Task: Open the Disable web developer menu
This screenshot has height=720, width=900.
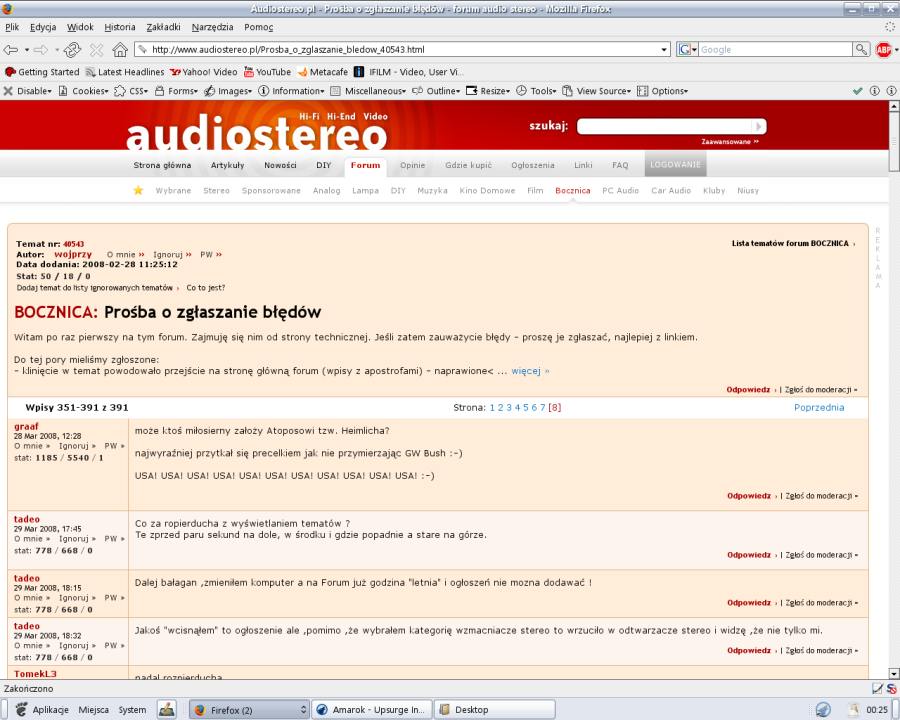Action: [x=28, y=91]
